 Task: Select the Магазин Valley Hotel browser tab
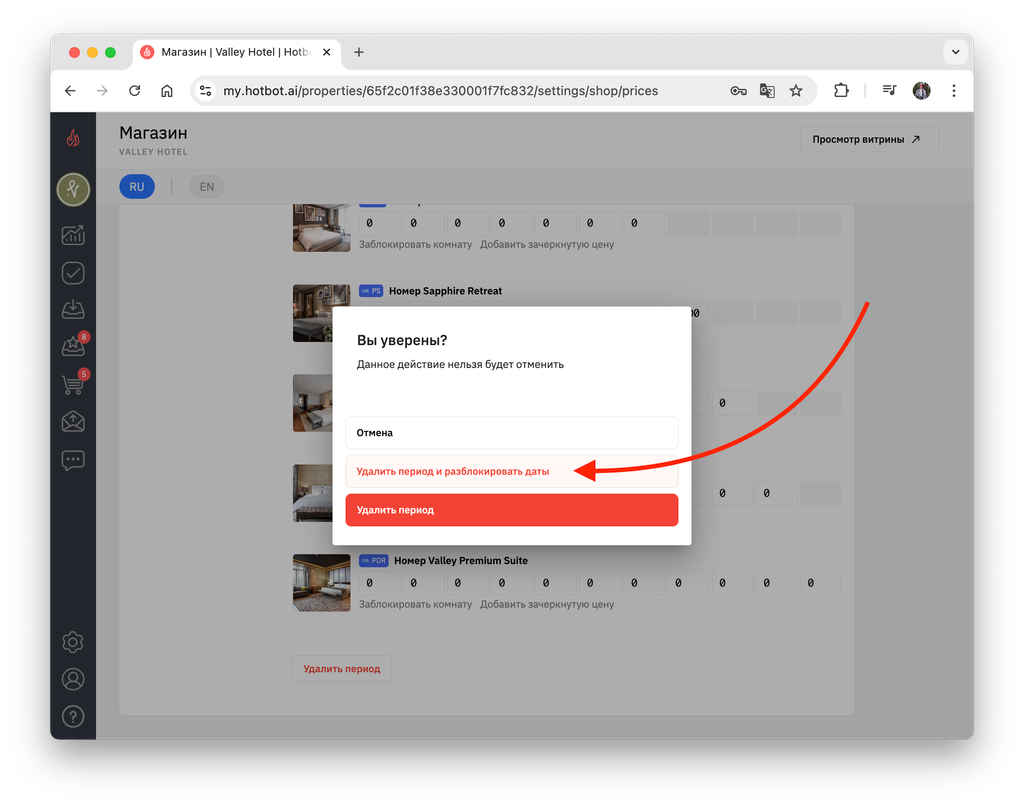coord(235,52)
